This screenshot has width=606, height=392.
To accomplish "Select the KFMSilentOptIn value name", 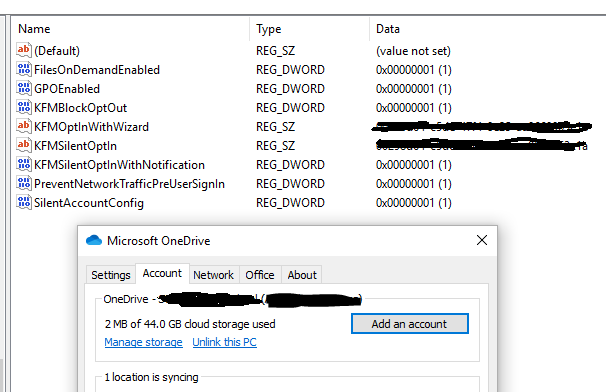I will (75, 145).
